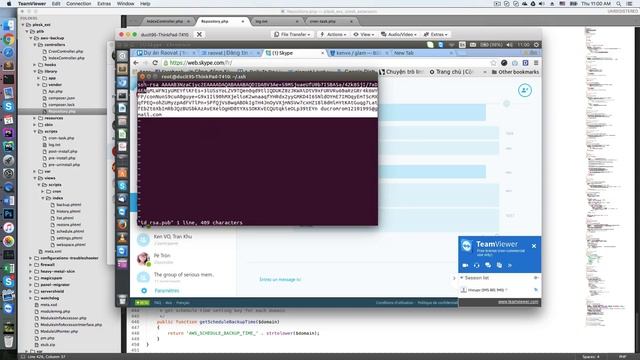
Task: Open Photoshop from macOS dock
Action: pyautogui.click(x=9, y=214)
